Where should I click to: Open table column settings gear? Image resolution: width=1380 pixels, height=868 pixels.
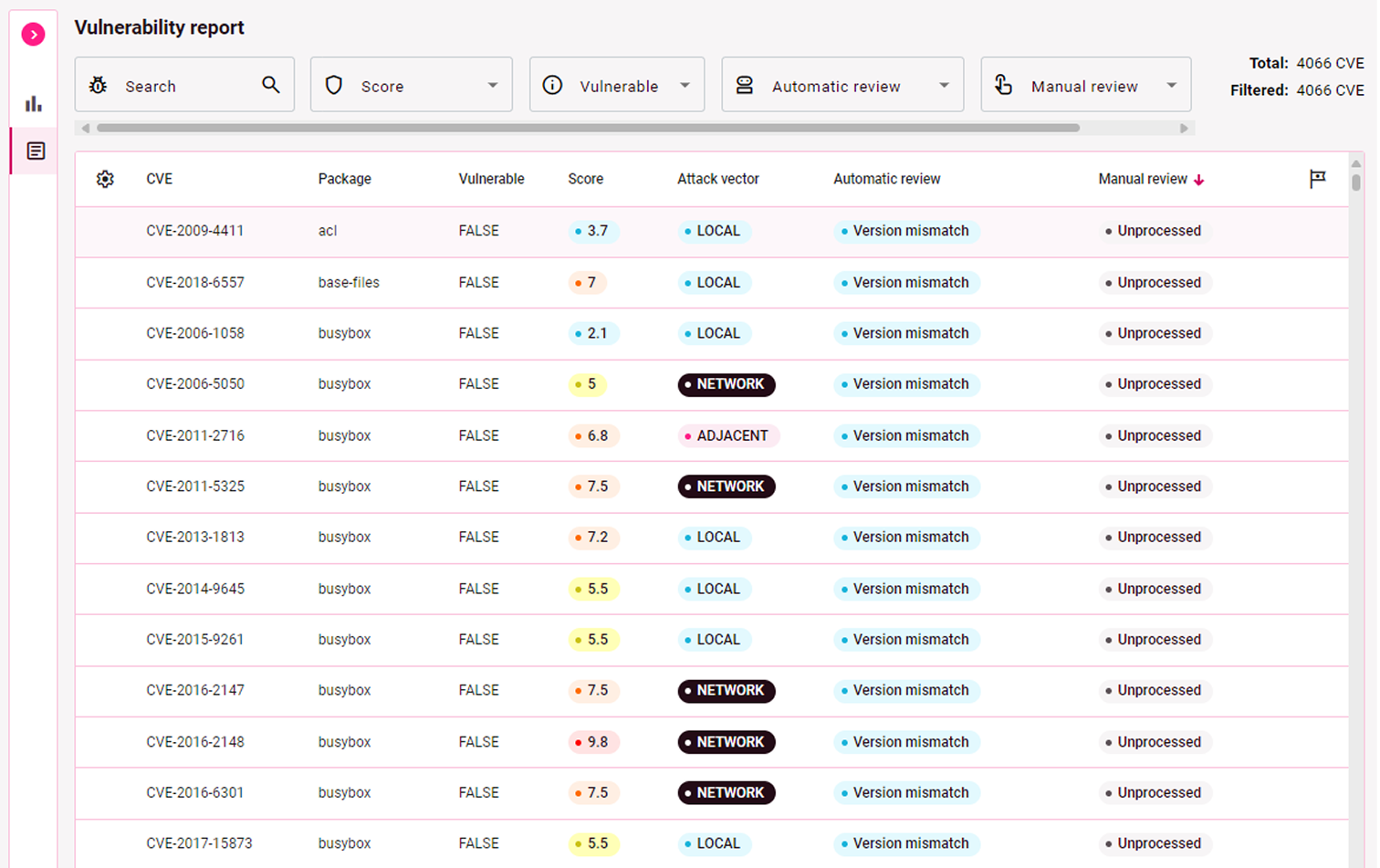[x=105, y=179]
